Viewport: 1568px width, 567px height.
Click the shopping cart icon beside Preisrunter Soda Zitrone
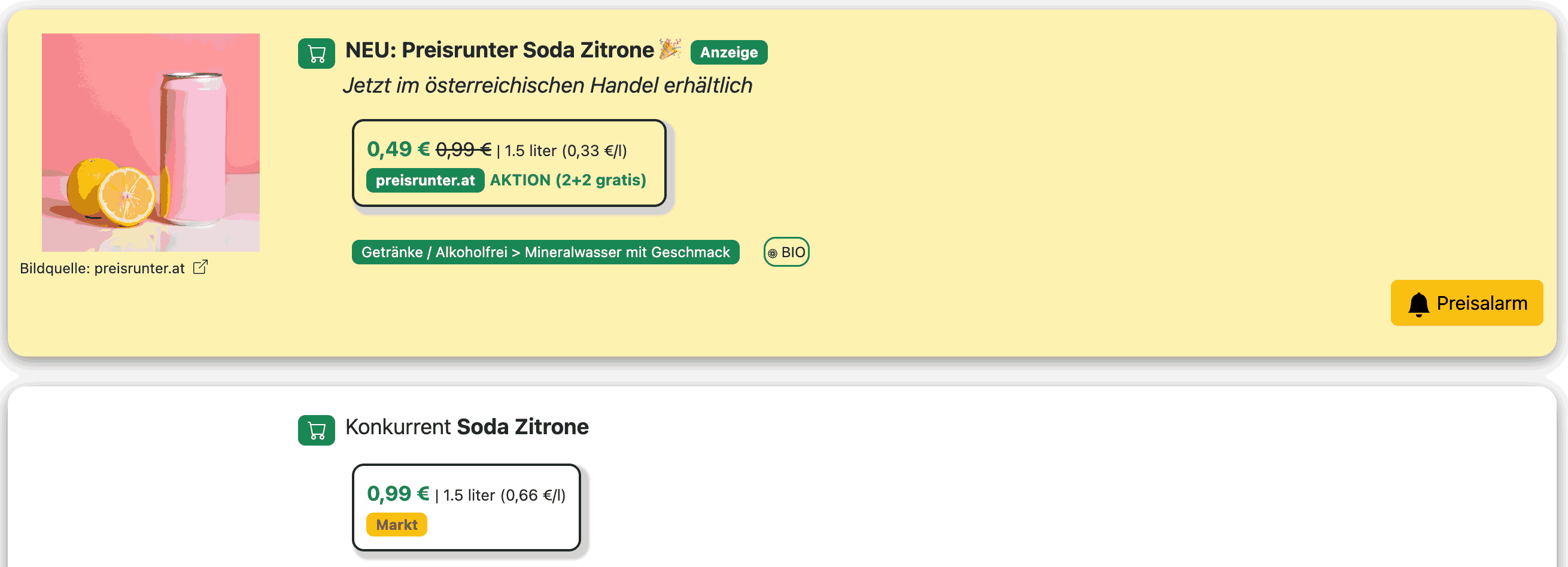316,53
